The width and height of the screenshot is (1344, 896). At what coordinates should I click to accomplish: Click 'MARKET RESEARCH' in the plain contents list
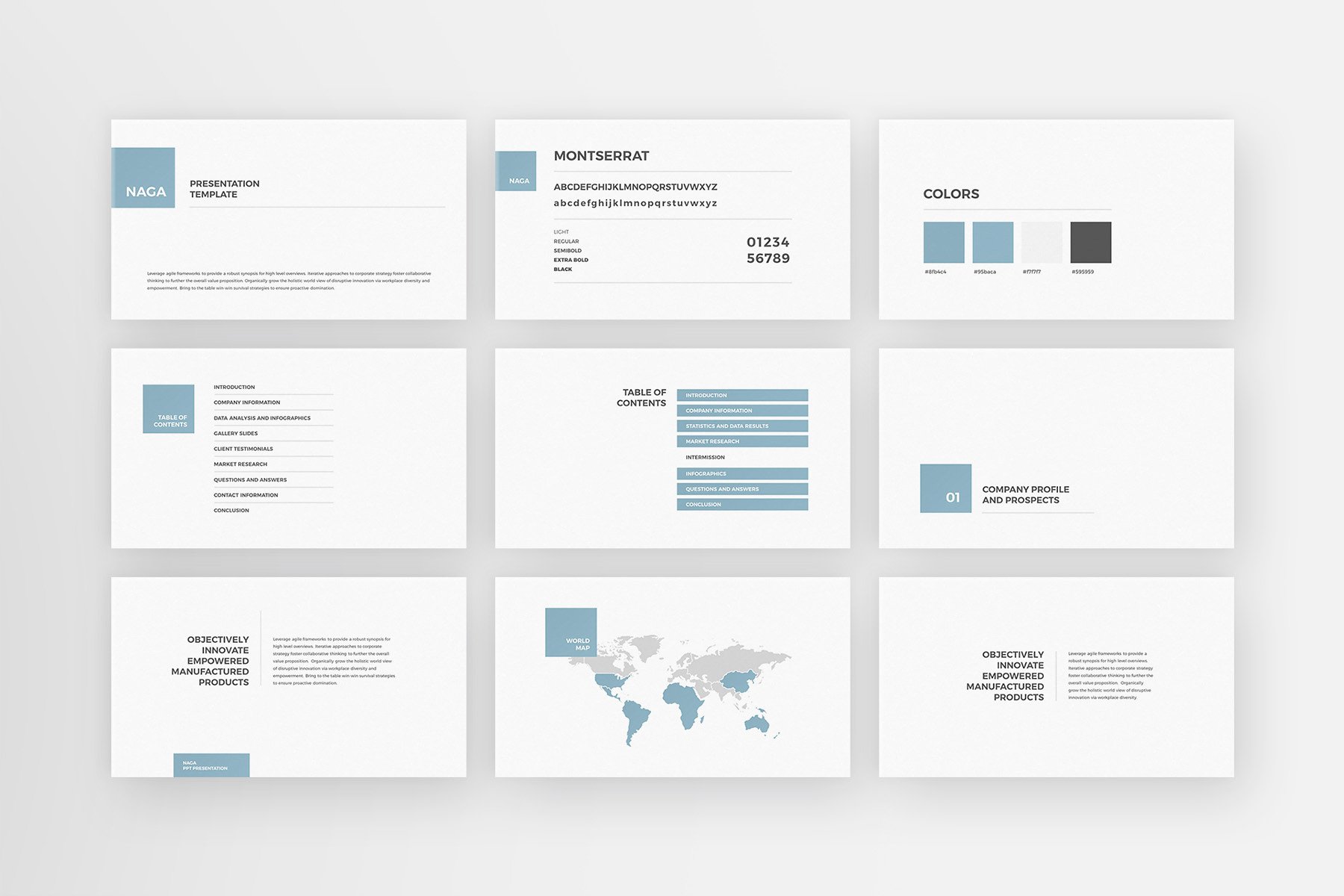(240, 464)
